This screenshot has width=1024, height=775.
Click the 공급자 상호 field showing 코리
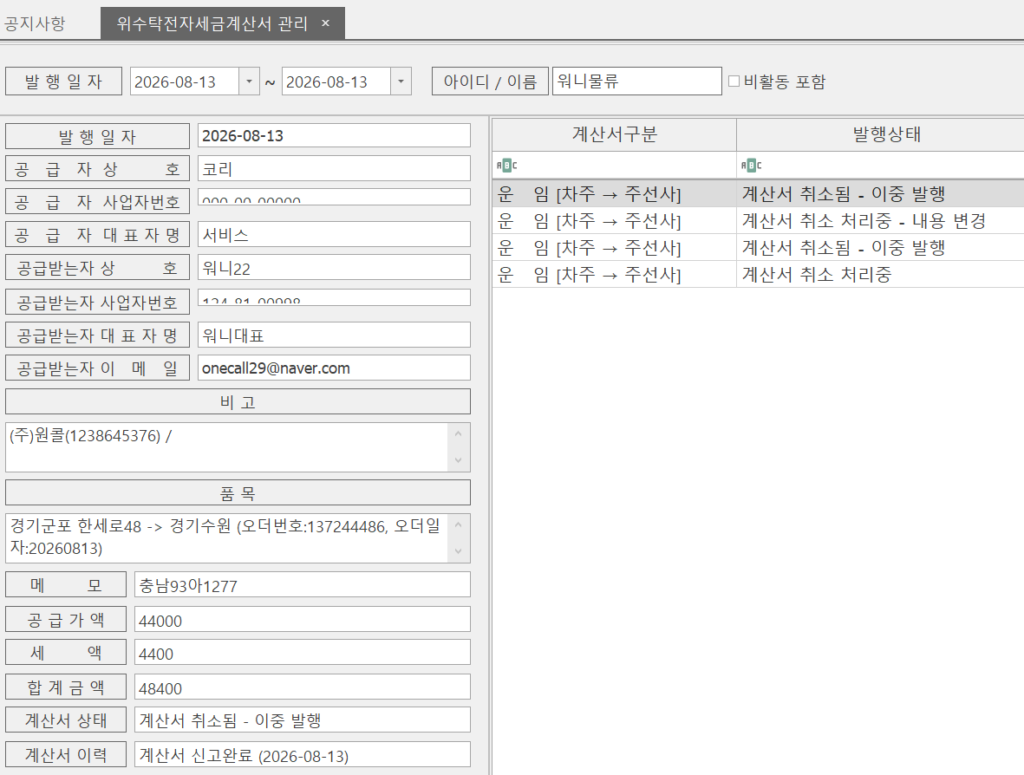334,168
